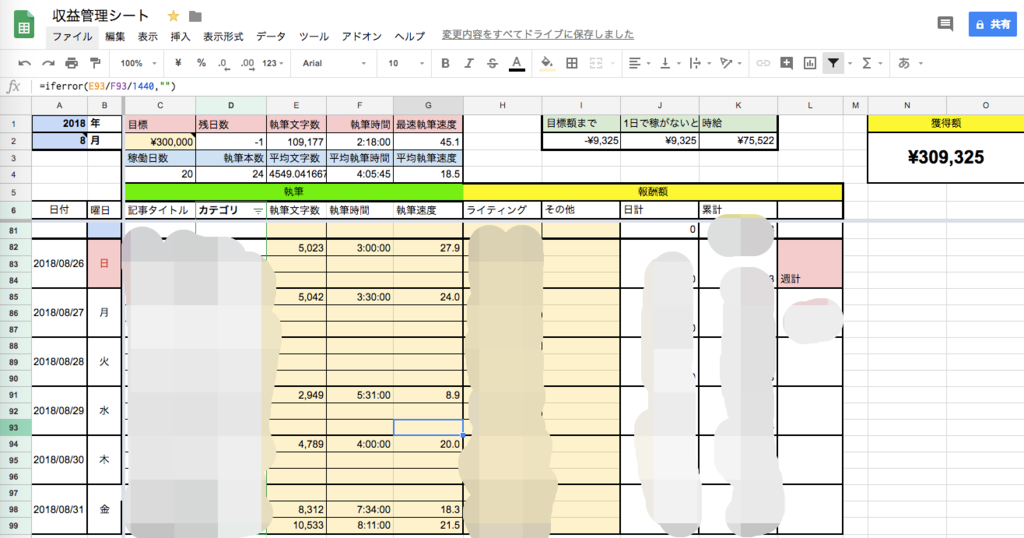Expand the filter views arrow
Screen dimensions: 1024x538
click(x=850, y=63)
